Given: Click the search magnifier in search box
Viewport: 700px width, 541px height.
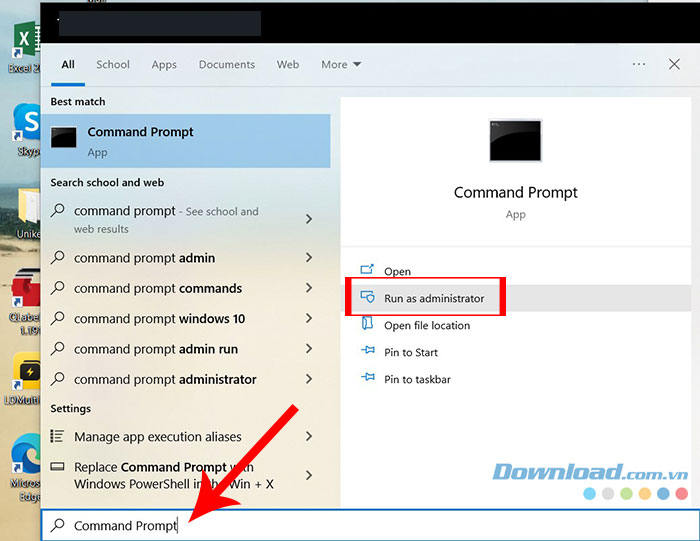Looking at the screenshot, I should point(58,525).
